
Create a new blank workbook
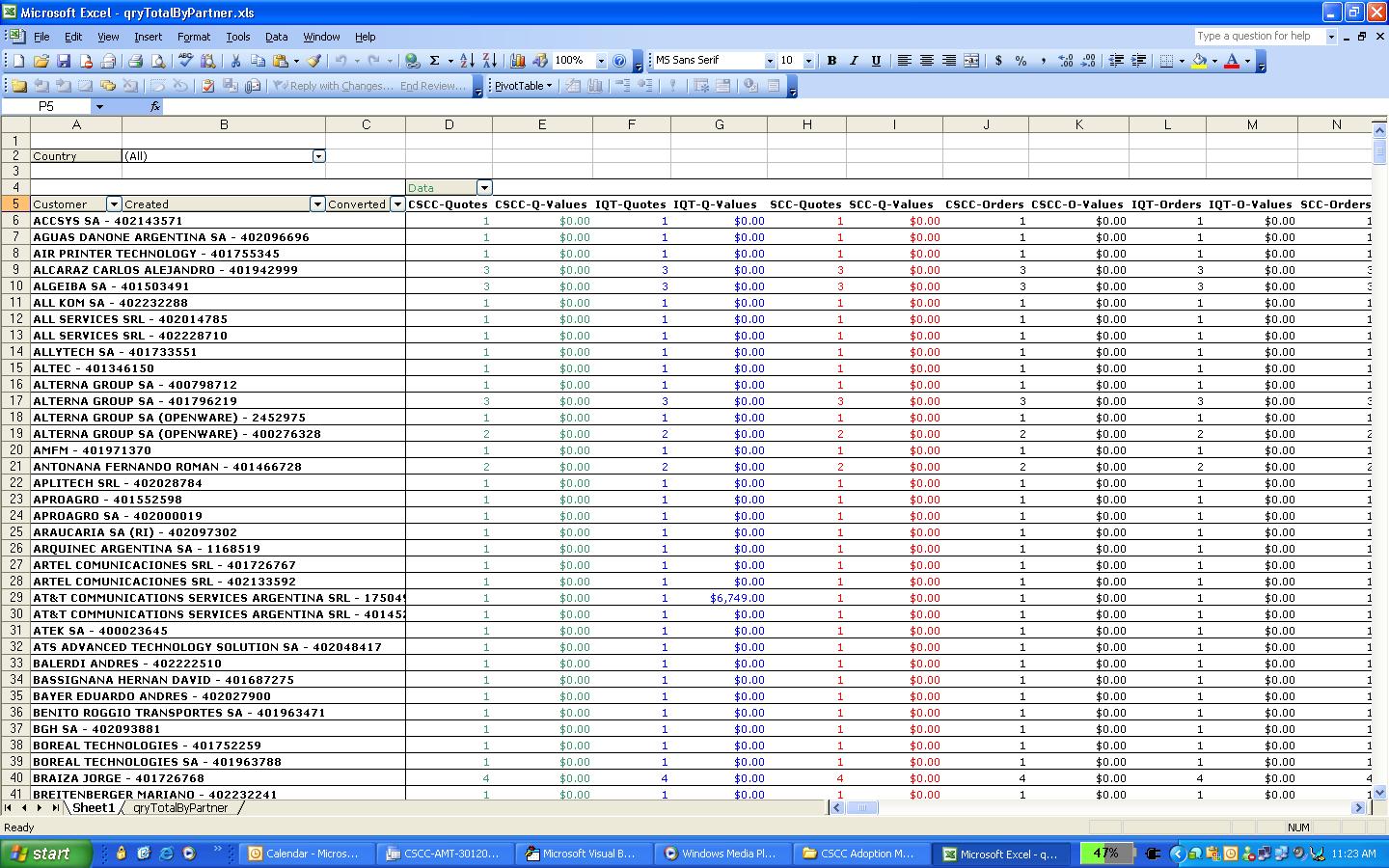pyautogui.click(x=18, y=61)
